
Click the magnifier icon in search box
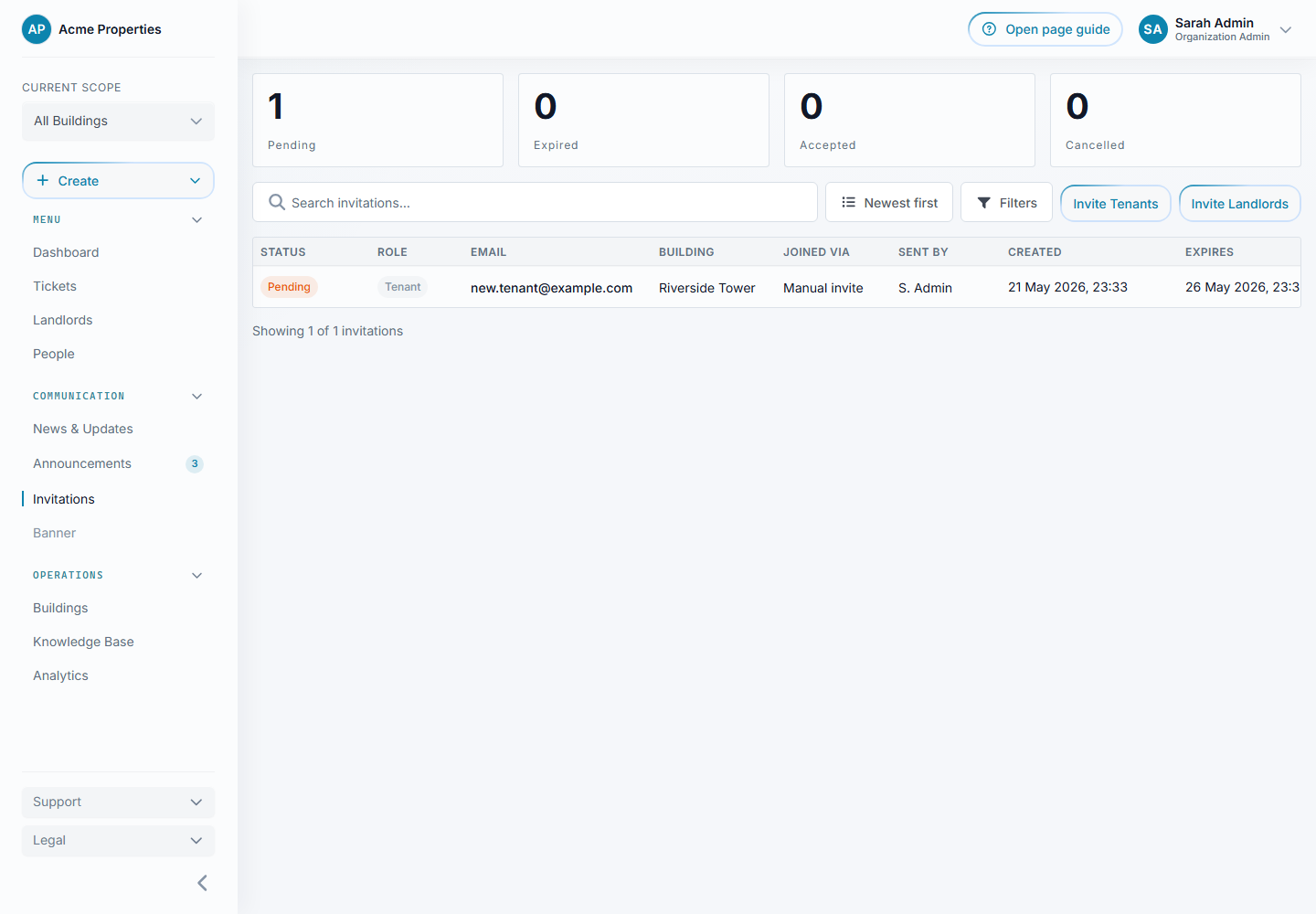[277, 202]
